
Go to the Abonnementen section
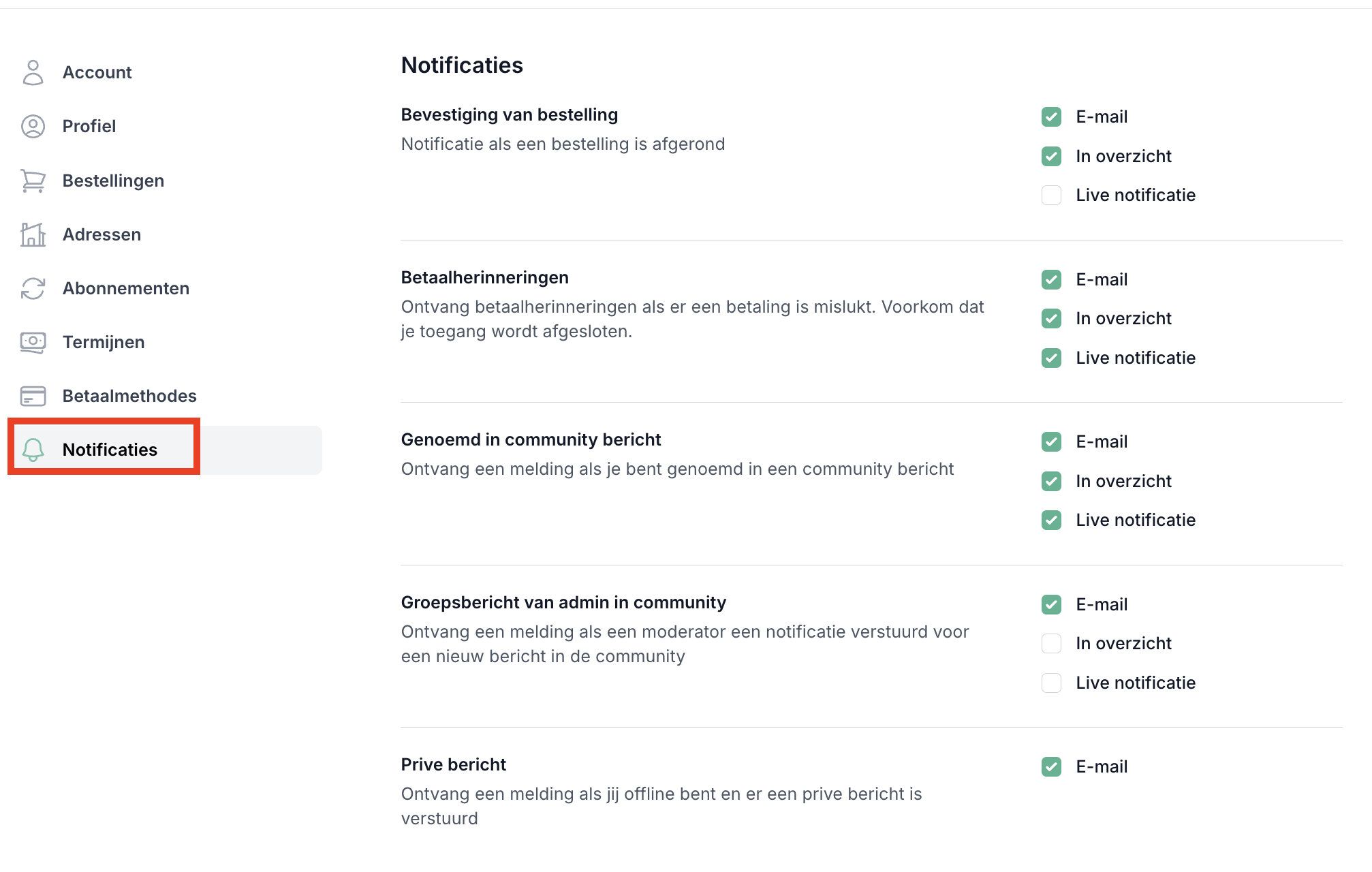click(125, 288)
